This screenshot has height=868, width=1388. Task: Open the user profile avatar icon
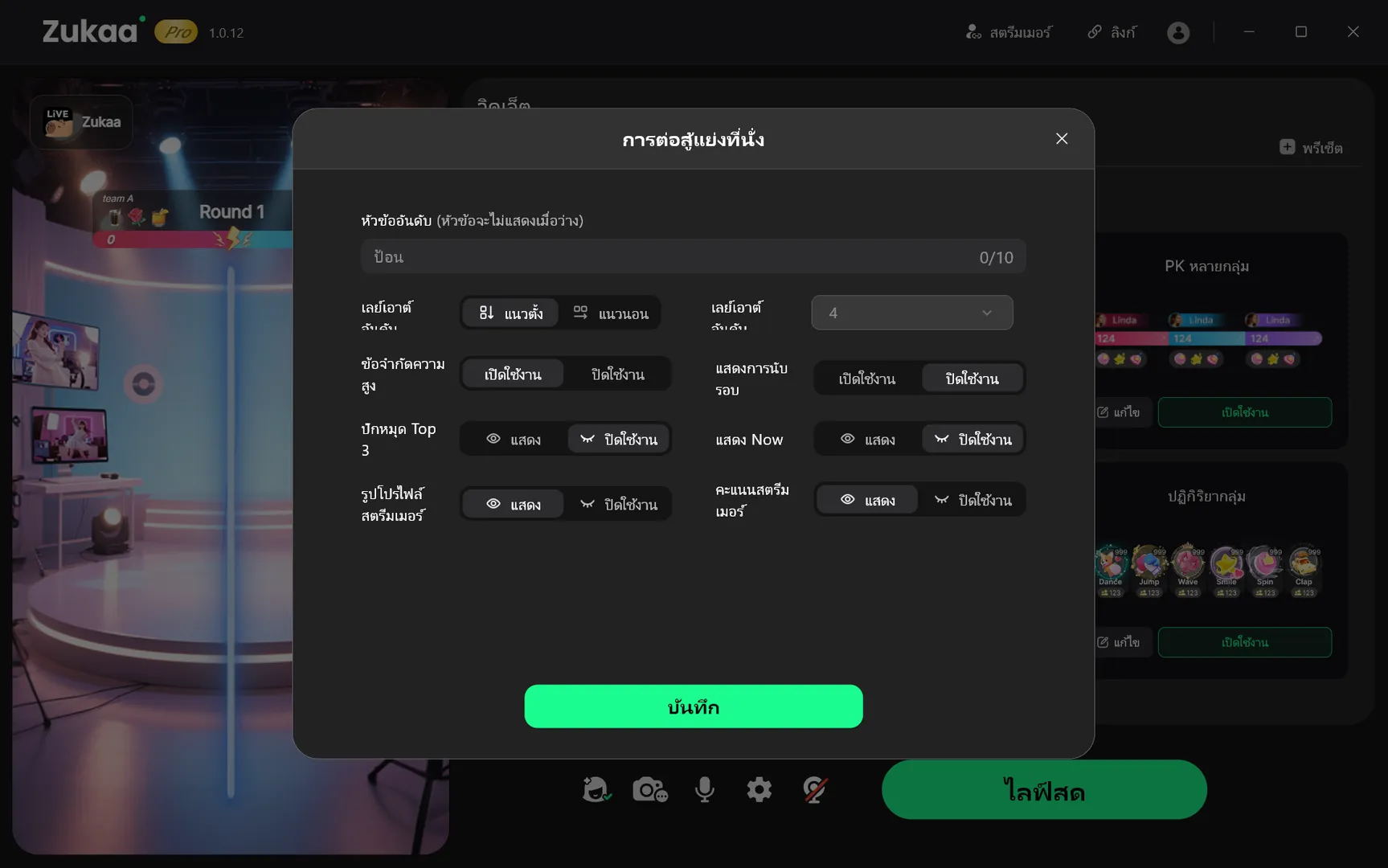click(x=1177, y=33)
